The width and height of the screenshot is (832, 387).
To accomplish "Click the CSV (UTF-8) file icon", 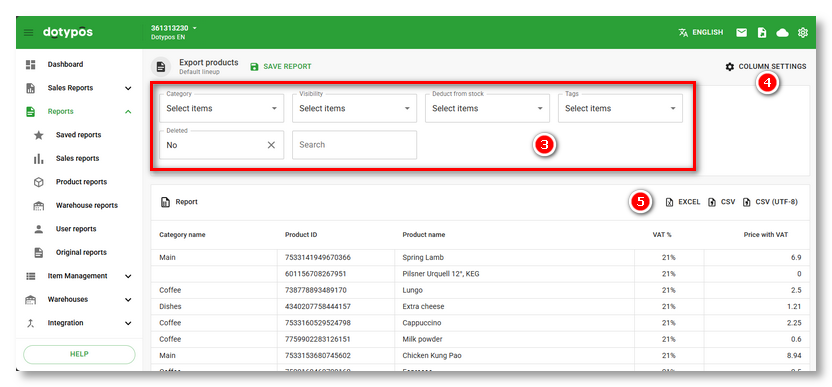I will point(747,202).
